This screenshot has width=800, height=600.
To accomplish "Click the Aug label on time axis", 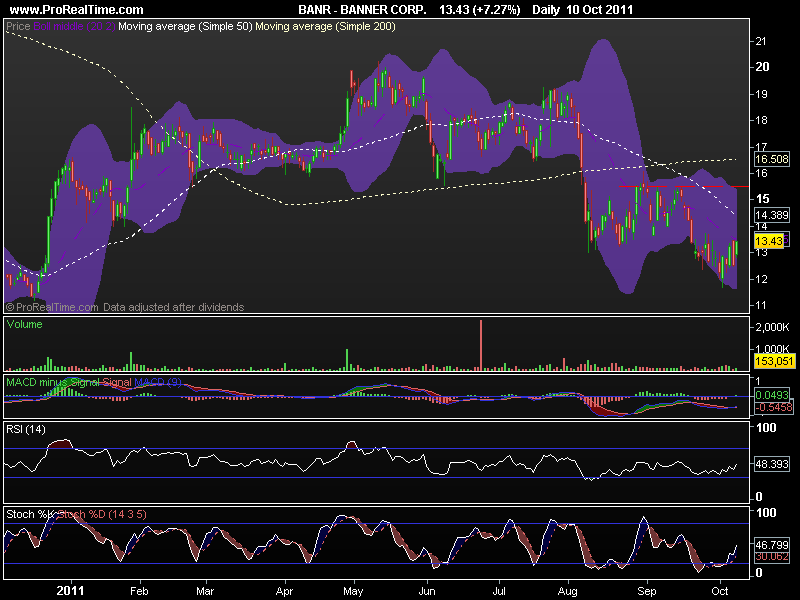I will 567,591.
